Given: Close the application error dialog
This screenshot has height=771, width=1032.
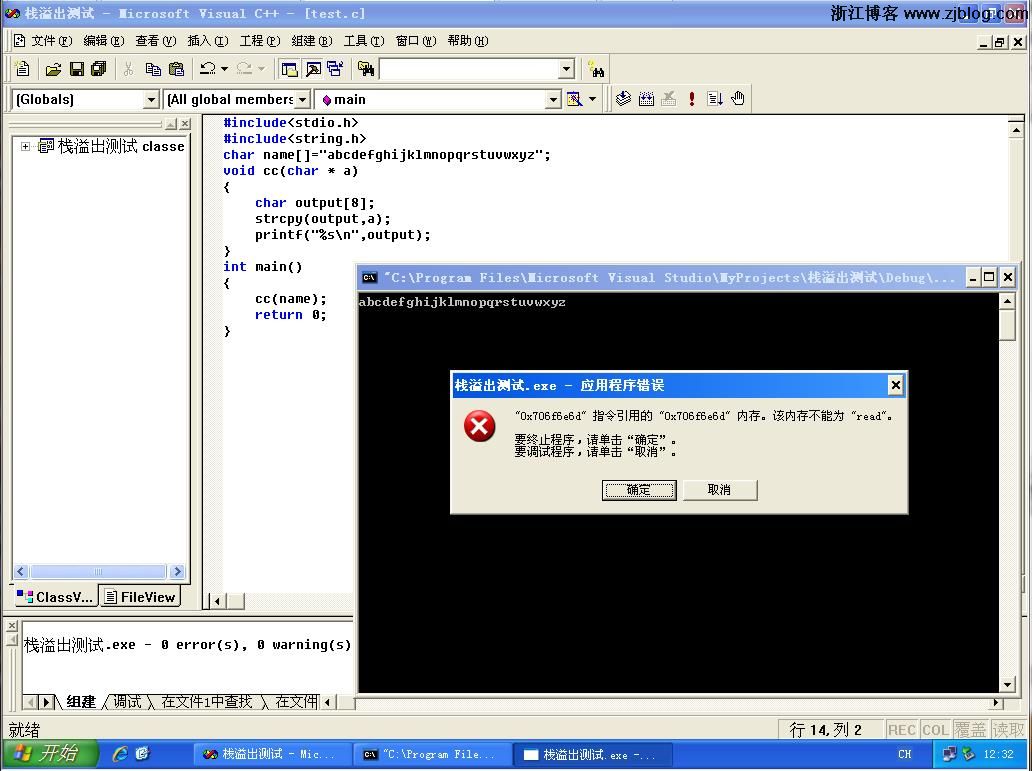Looking at the screenshot, I should point(895,385).
